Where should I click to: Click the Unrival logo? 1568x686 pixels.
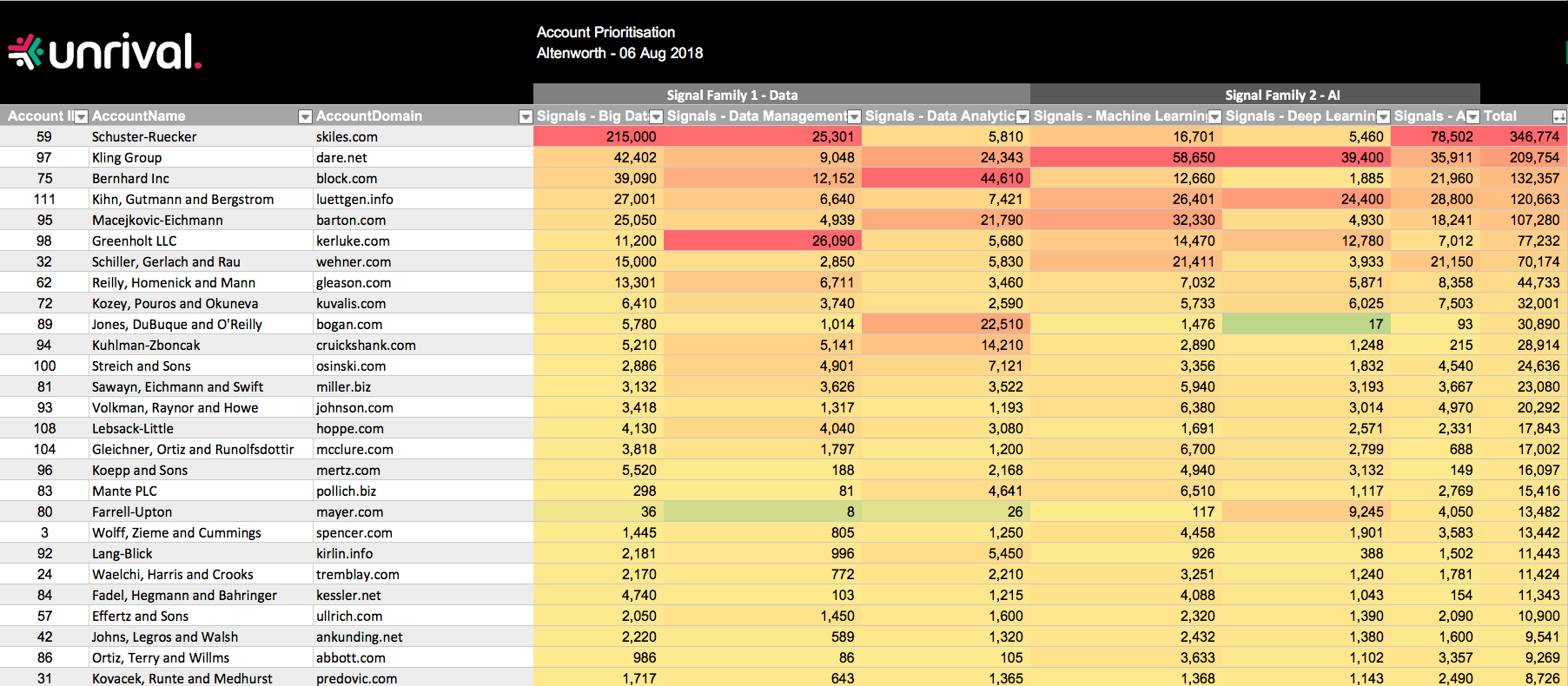coord(104,52)
